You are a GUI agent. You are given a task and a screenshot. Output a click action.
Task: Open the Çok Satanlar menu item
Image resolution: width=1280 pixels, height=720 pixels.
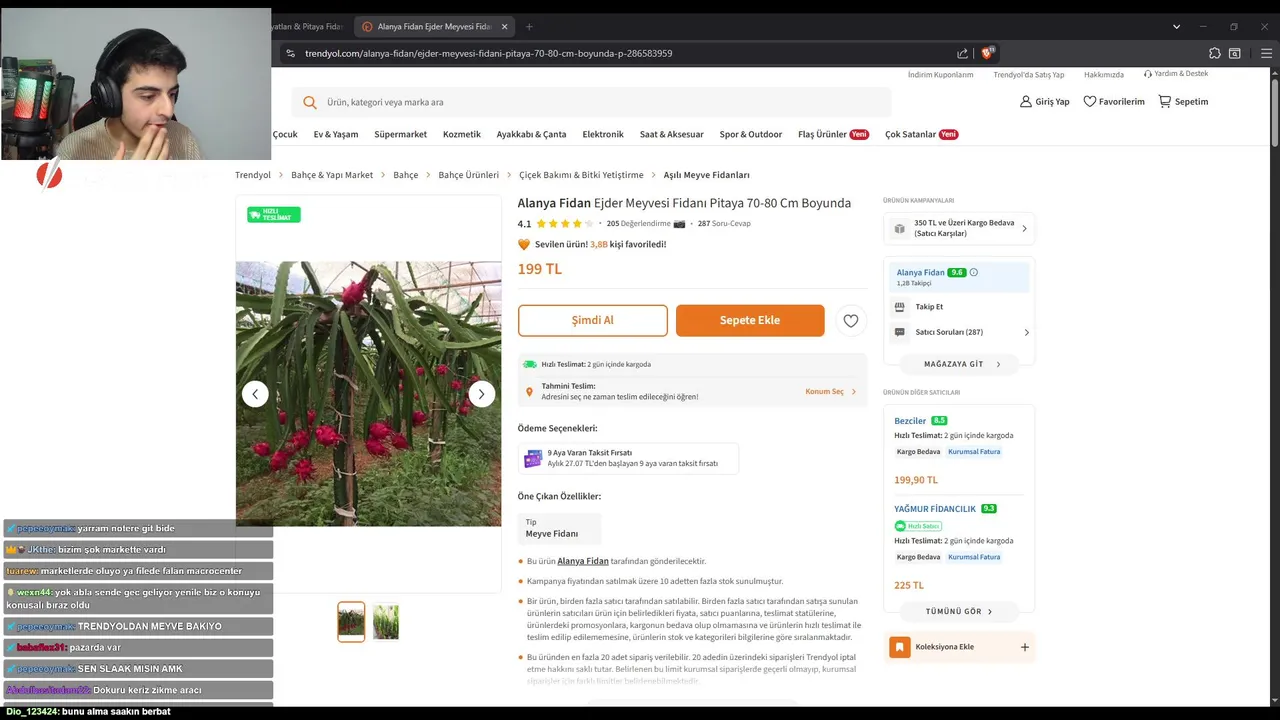(921, 134)
